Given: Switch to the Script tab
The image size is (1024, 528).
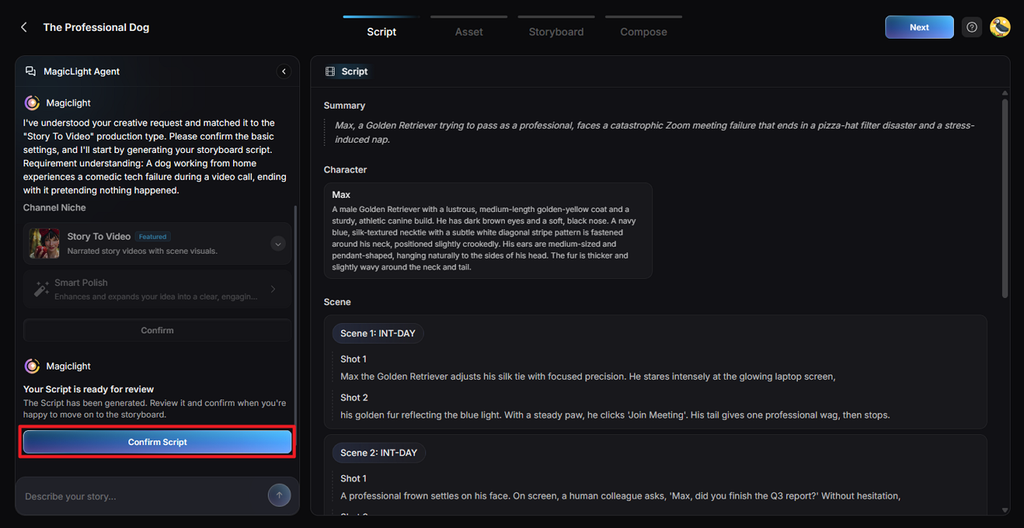Looking at the screenshot, I should 381,31.
